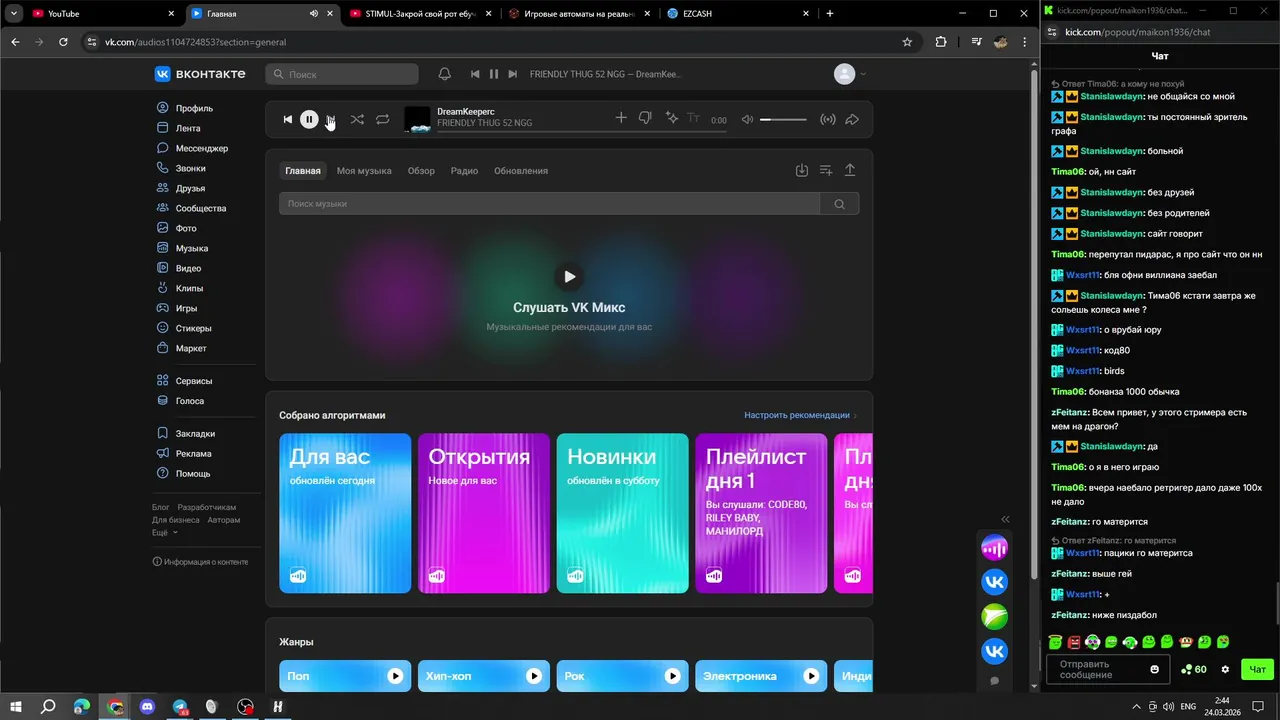Show lyrics with the Tt icon
The image size is (1280, 720).
pos(693,118)
